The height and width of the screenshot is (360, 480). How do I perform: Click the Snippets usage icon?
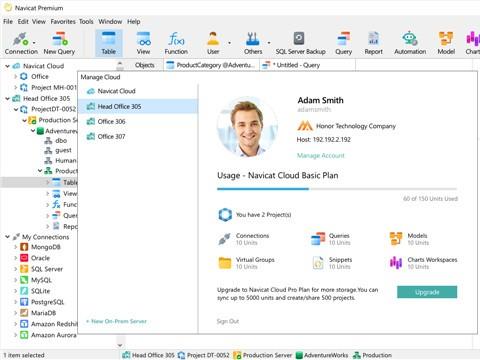pyautogui.click(x=318, y=263)
